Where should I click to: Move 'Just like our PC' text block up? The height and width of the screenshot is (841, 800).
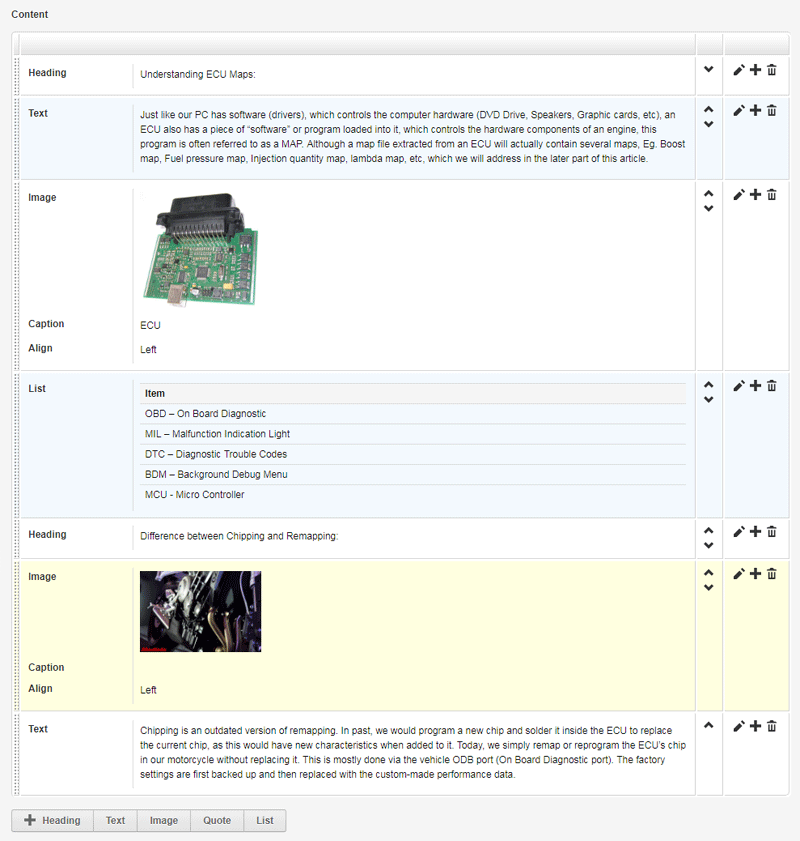pos(709,109)
